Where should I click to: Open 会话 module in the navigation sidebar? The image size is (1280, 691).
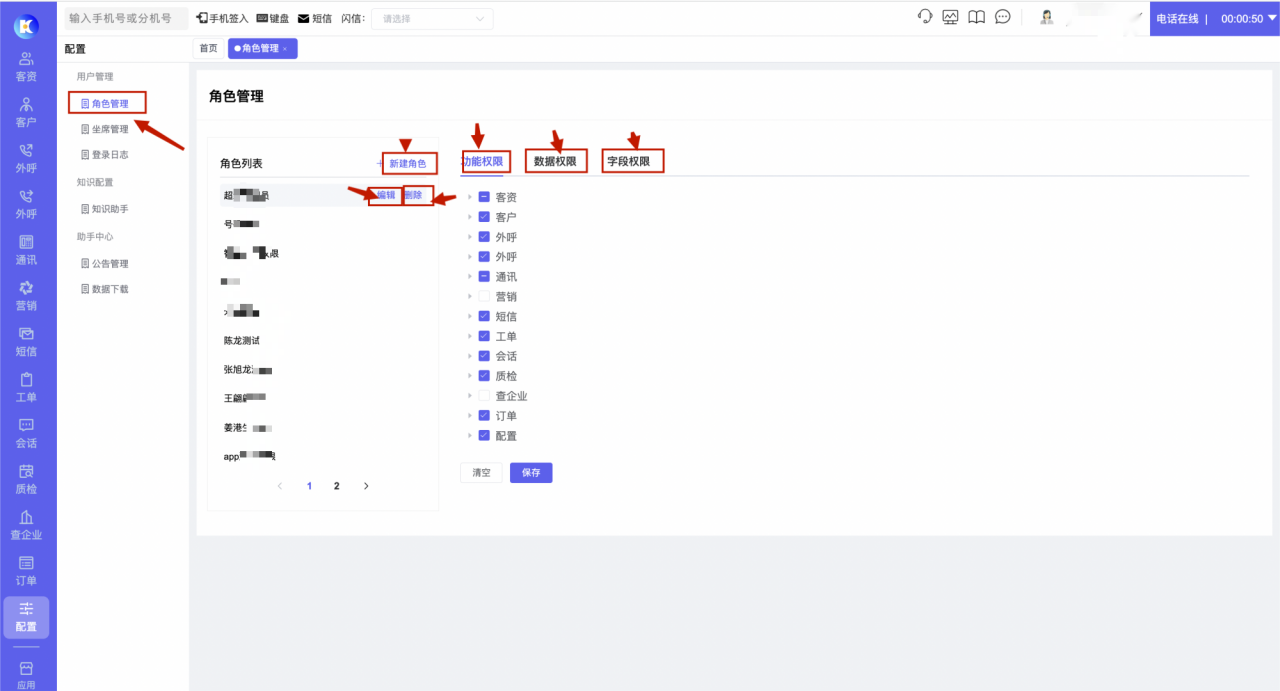[x=27, y=434]
